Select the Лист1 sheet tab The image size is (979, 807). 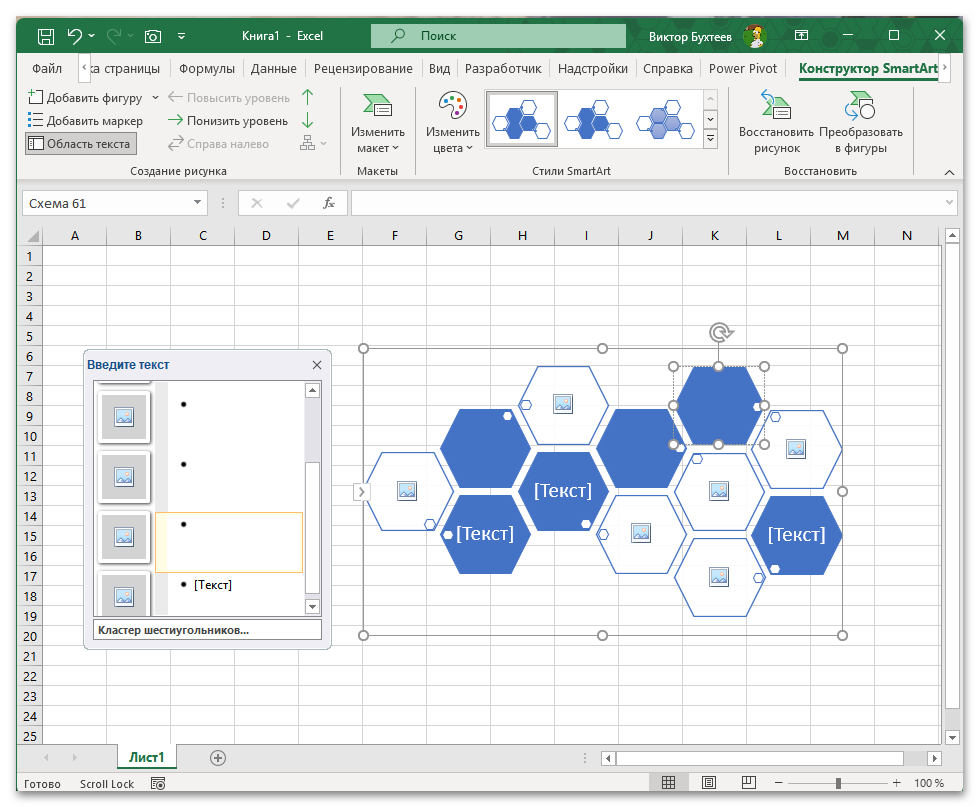[x=147, y=757]
